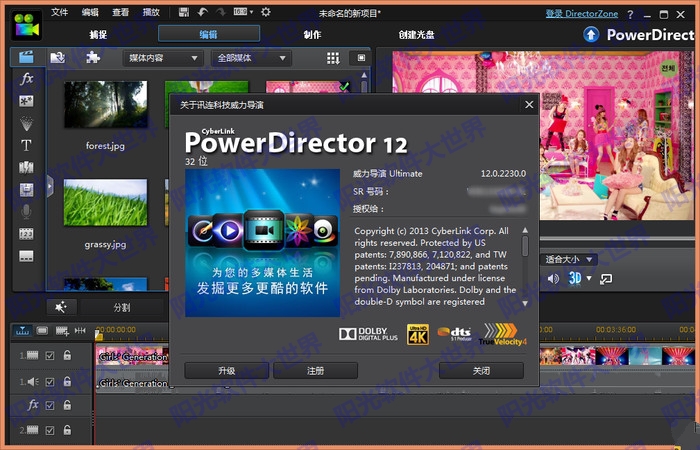
Task: Click the puzzle piece plug-in icon
Action: click(x=92, y=57)
